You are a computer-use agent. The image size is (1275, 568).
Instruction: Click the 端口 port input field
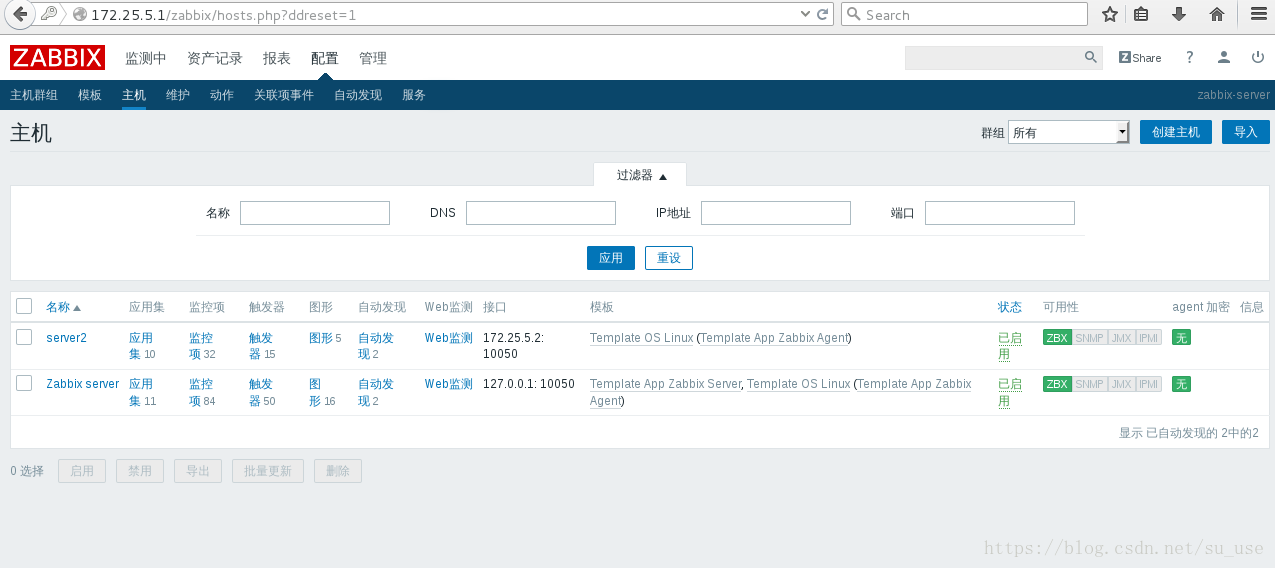(x=1000, y=213)
